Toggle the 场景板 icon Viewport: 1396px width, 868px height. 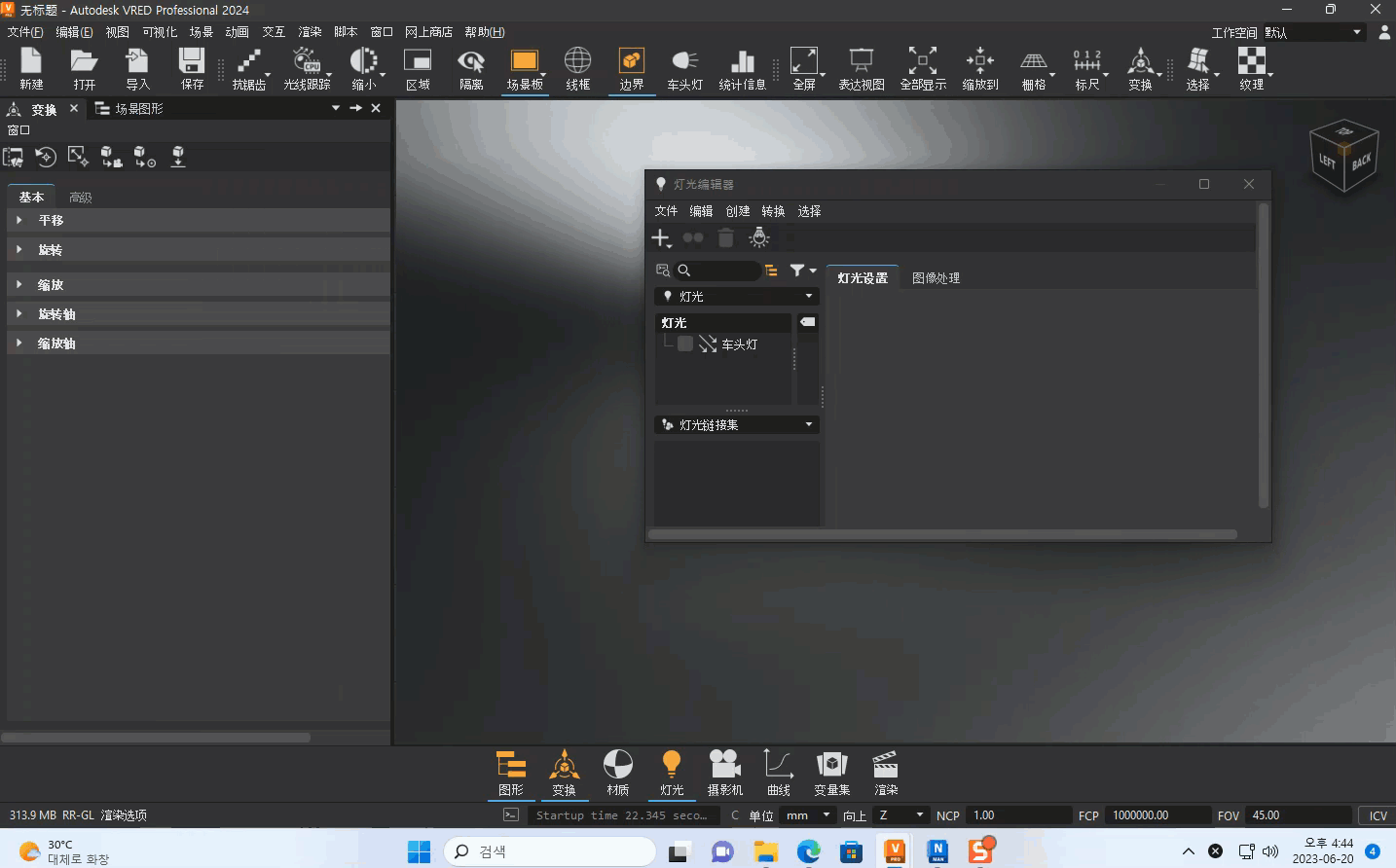[x=525, y=69]
